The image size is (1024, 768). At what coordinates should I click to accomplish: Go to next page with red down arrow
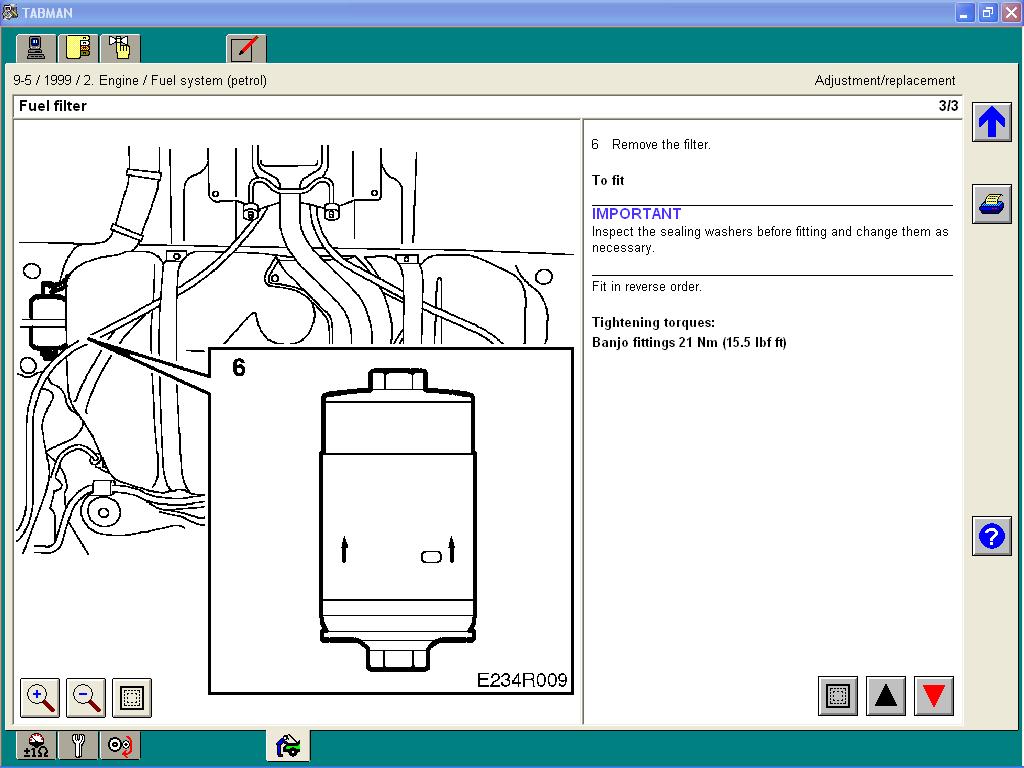[x=934, y=696]
